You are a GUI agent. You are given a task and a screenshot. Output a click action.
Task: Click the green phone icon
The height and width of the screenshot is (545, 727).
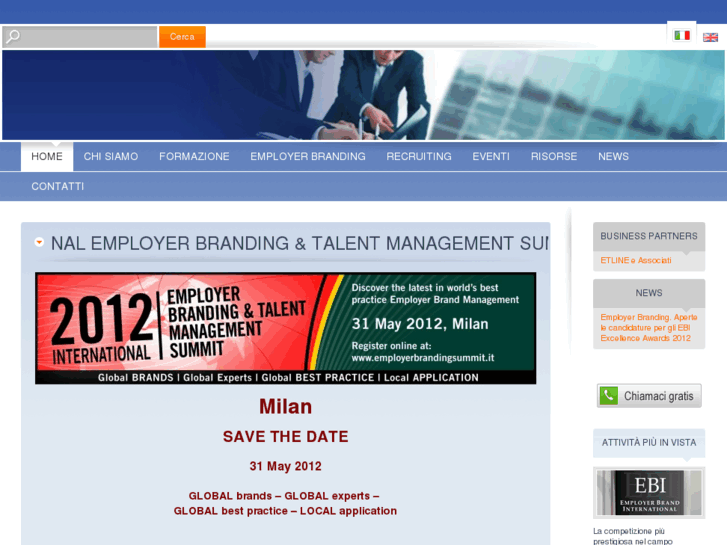[608, 396]
